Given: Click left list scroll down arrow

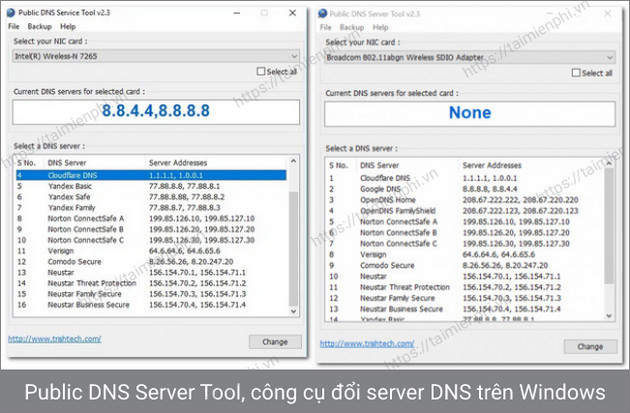Looking at the screenshot, I should [x=293, y=311].
